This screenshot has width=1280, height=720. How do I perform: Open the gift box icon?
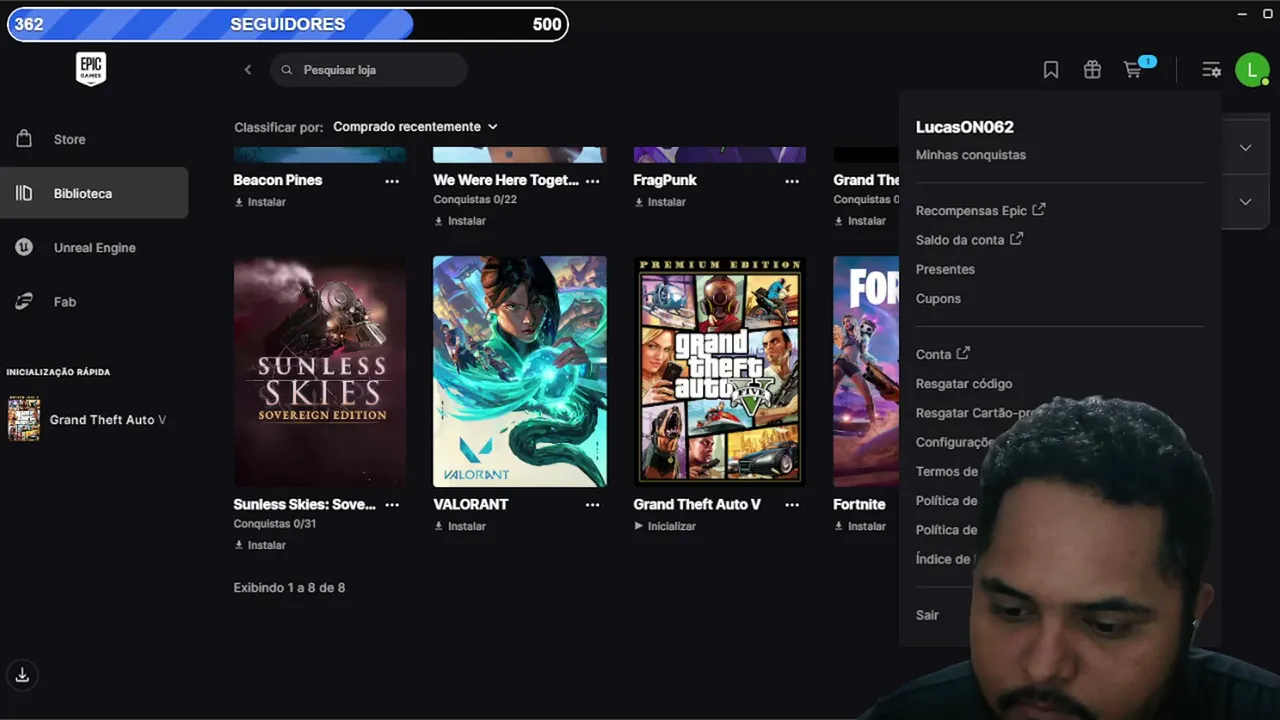(x=1092, y=70)
